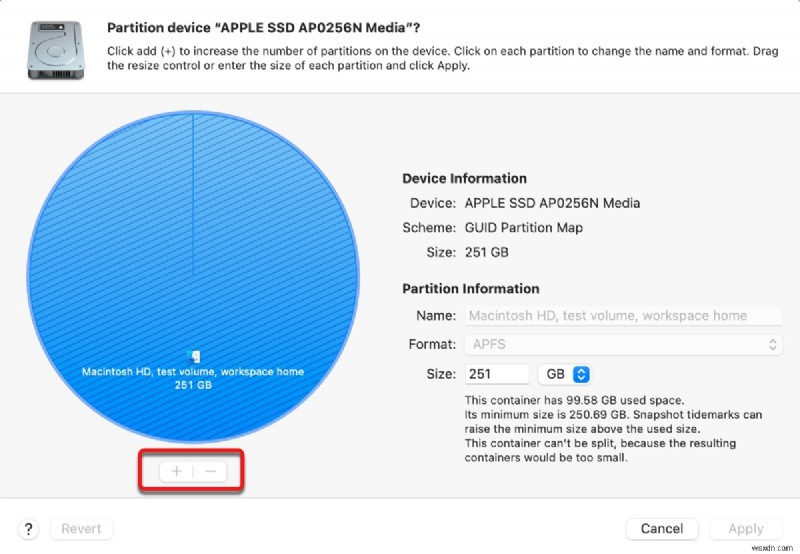The height and width of the screenshot is (554, 800).
Task: Open help with the question mark button
Action: [29, 529]
